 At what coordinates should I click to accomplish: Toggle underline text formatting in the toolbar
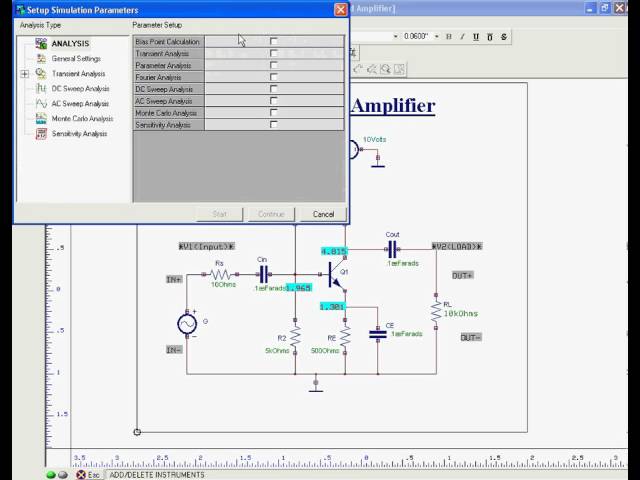tap(476, 37)
